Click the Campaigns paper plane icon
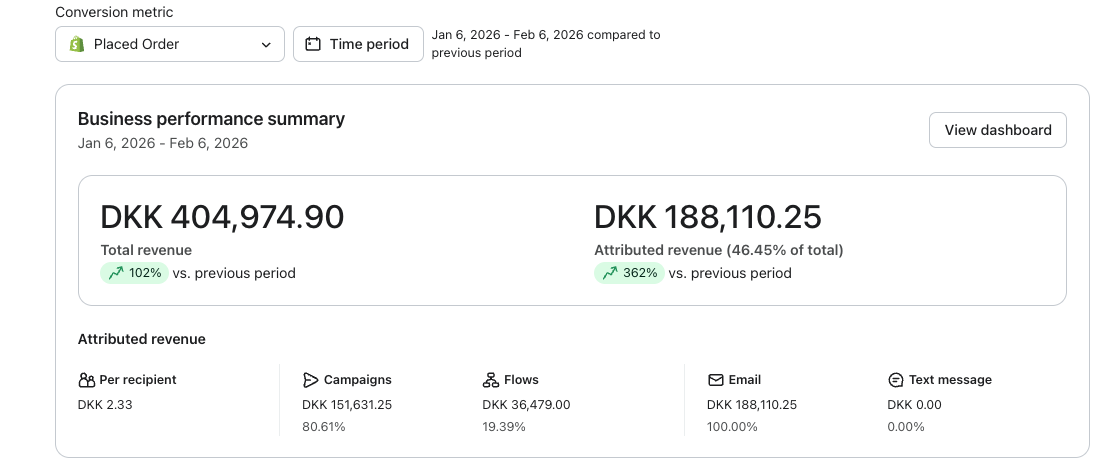This screenshot has width=1117, height=469. (x=310, y=380)
